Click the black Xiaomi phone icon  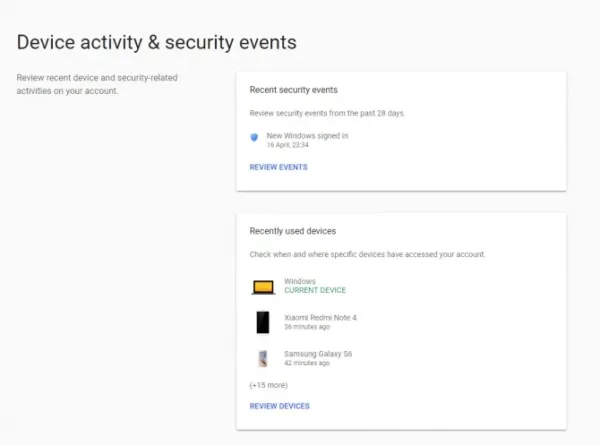pos(263,322)
